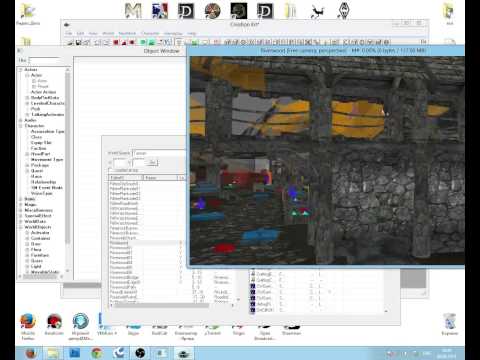This screenshot has height=360, width=480.
Task: Select Container under WorldObjects
Action: coord(40,238)
